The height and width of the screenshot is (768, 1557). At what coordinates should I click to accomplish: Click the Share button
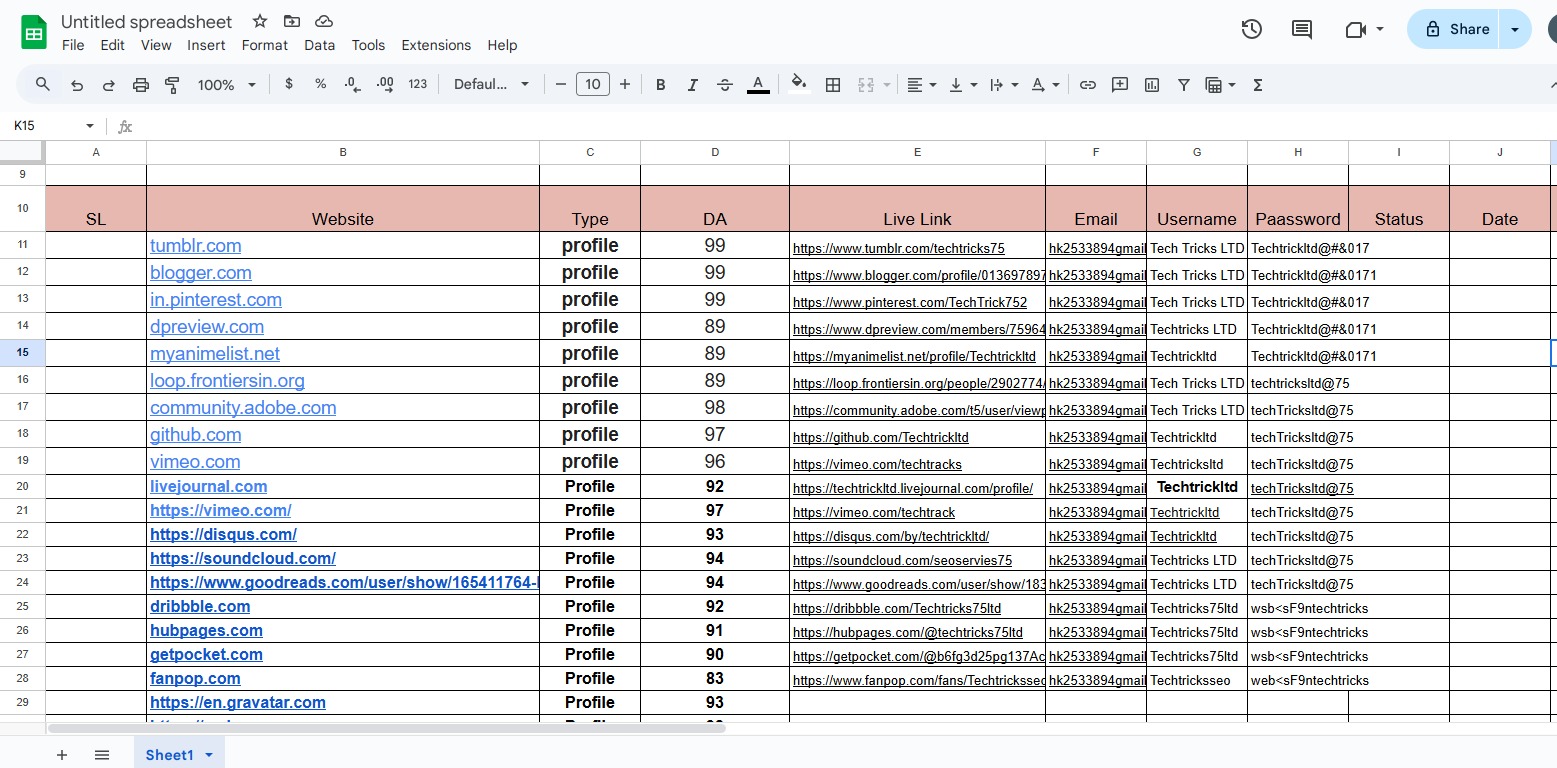(1457, 29)
